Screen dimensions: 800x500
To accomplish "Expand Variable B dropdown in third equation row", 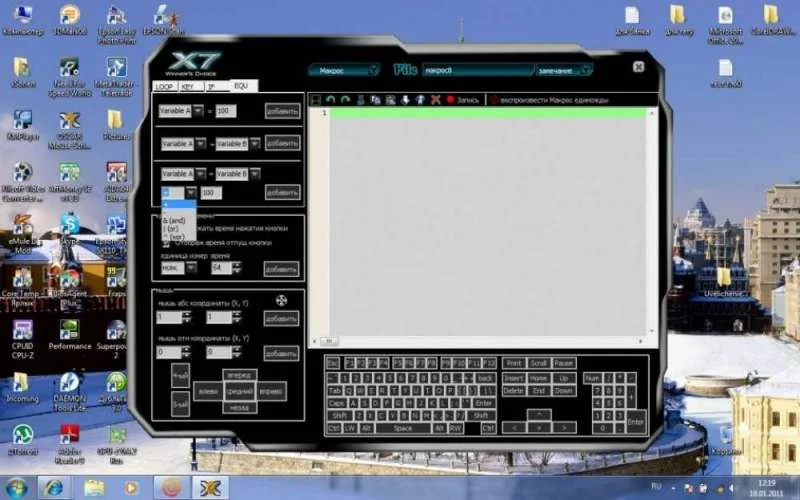I will [255, 174].
